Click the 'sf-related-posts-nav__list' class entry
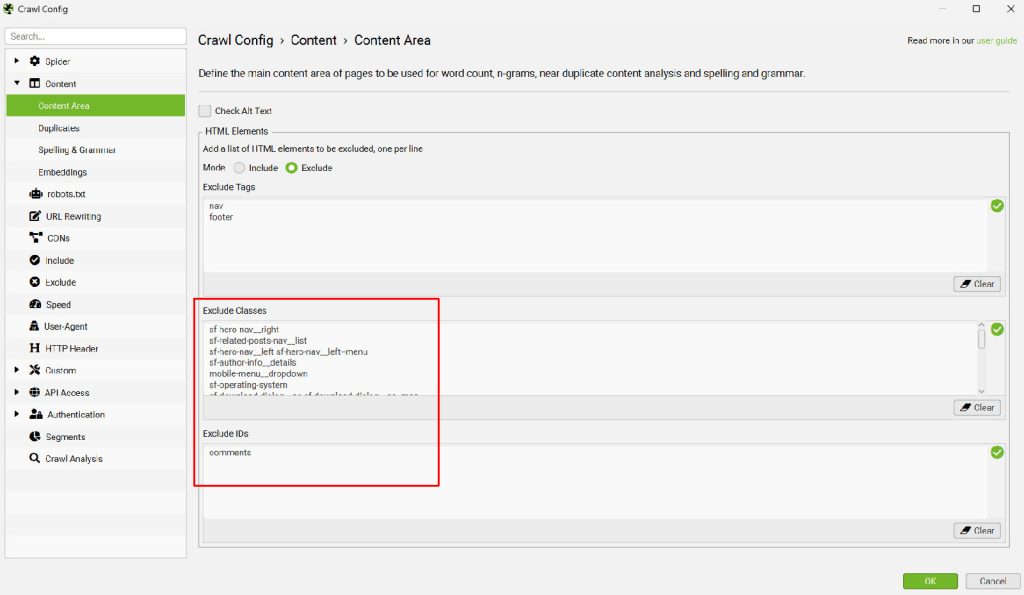 click(x=258, y=340)
